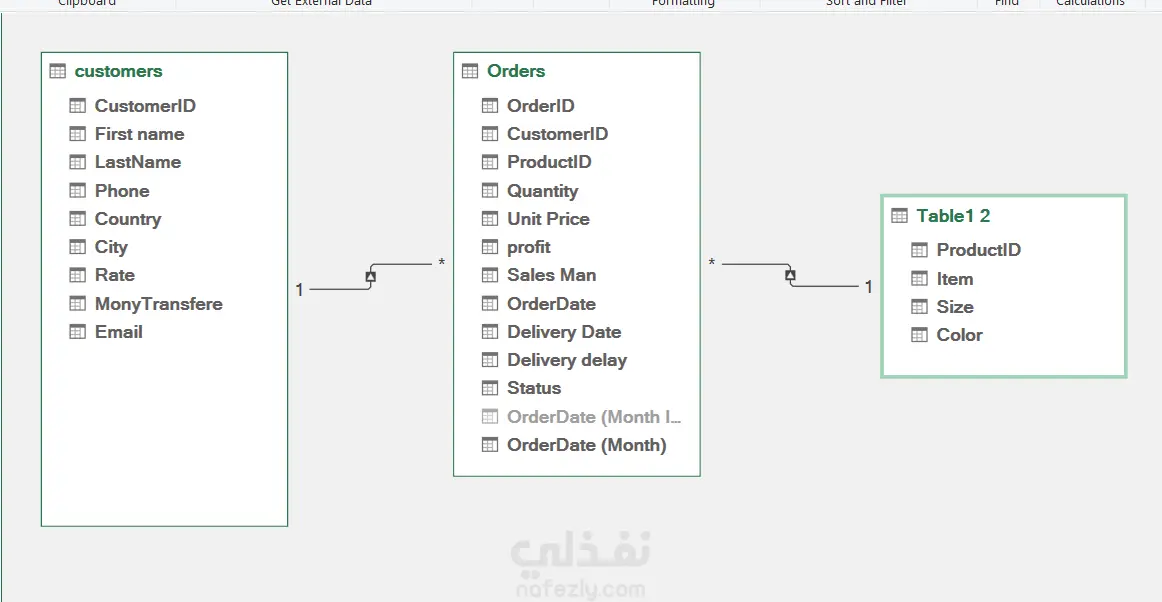
Task: Select the Country field
Action: click(127, 219)
